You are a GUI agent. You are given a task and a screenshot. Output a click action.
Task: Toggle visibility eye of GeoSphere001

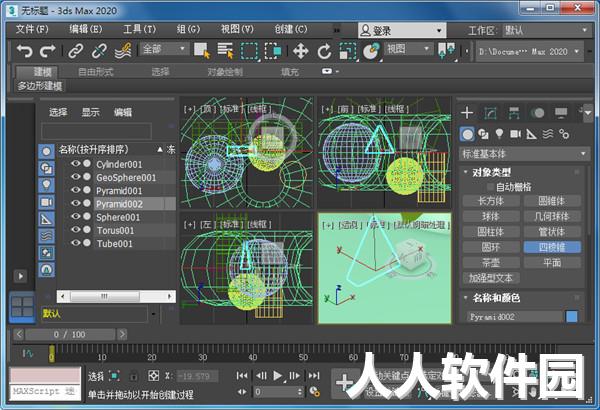[x=75, y=176]
